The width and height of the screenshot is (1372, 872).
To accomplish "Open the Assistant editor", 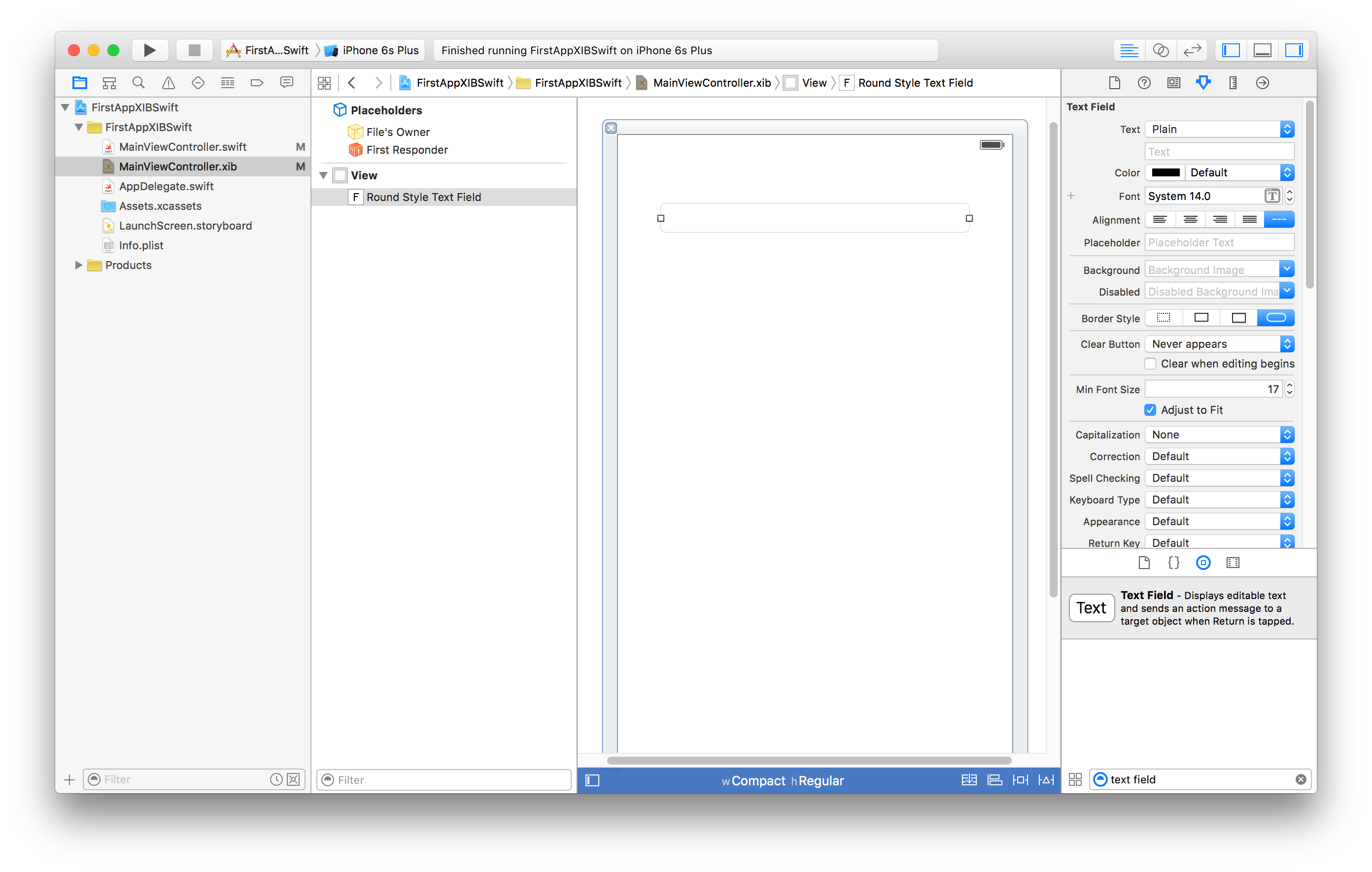I will pyautogui.click(x=1160, y=50).
